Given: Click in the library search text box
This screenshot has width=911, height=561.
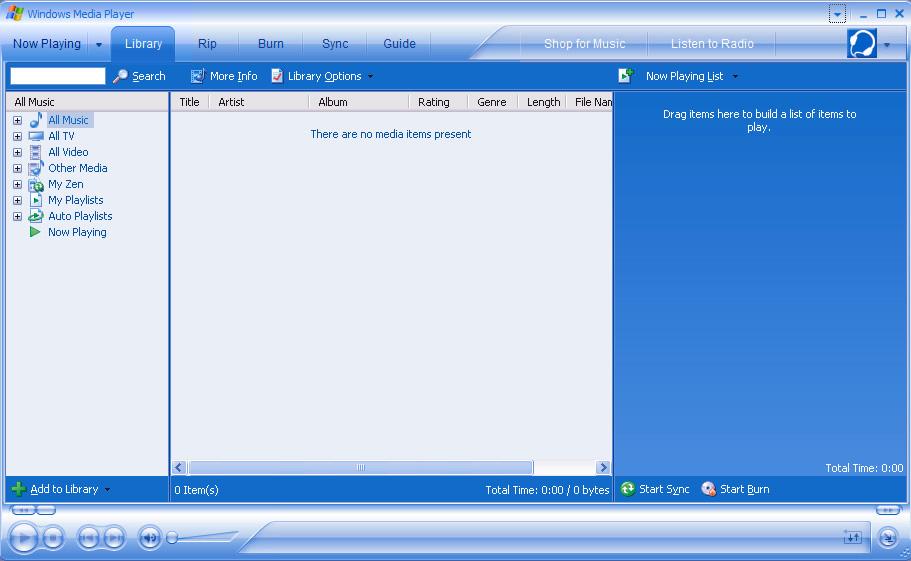Looking at the screenshot, I should point(58,76).
